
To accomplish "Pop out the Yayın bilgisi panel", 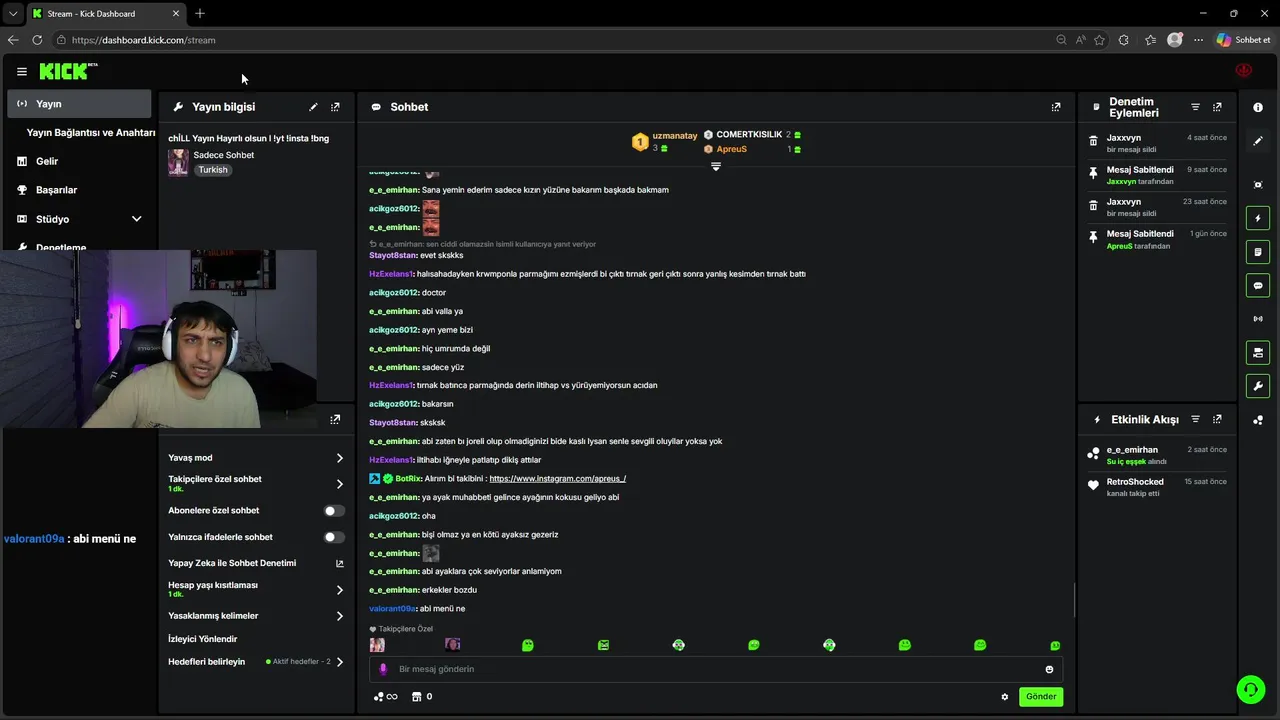I will coord(335,107).
